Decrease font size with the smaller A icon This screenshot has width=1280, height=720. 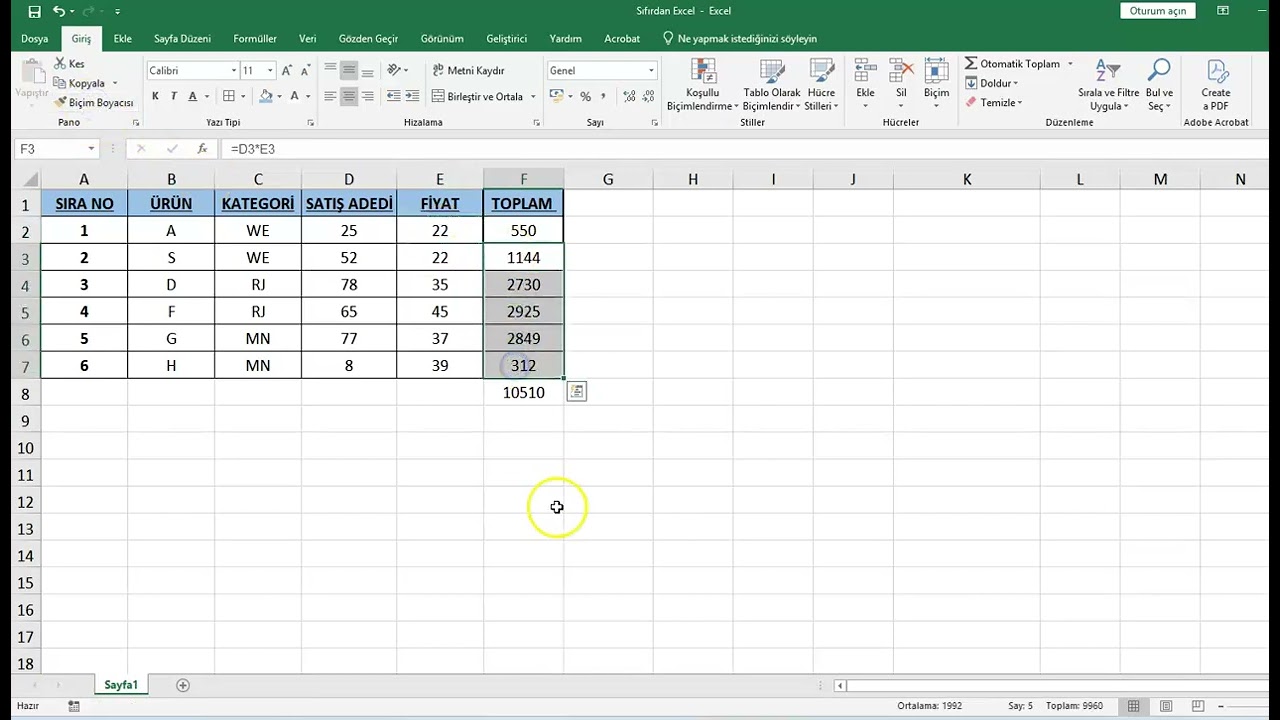pyautogui.click(x=305, y=70)
